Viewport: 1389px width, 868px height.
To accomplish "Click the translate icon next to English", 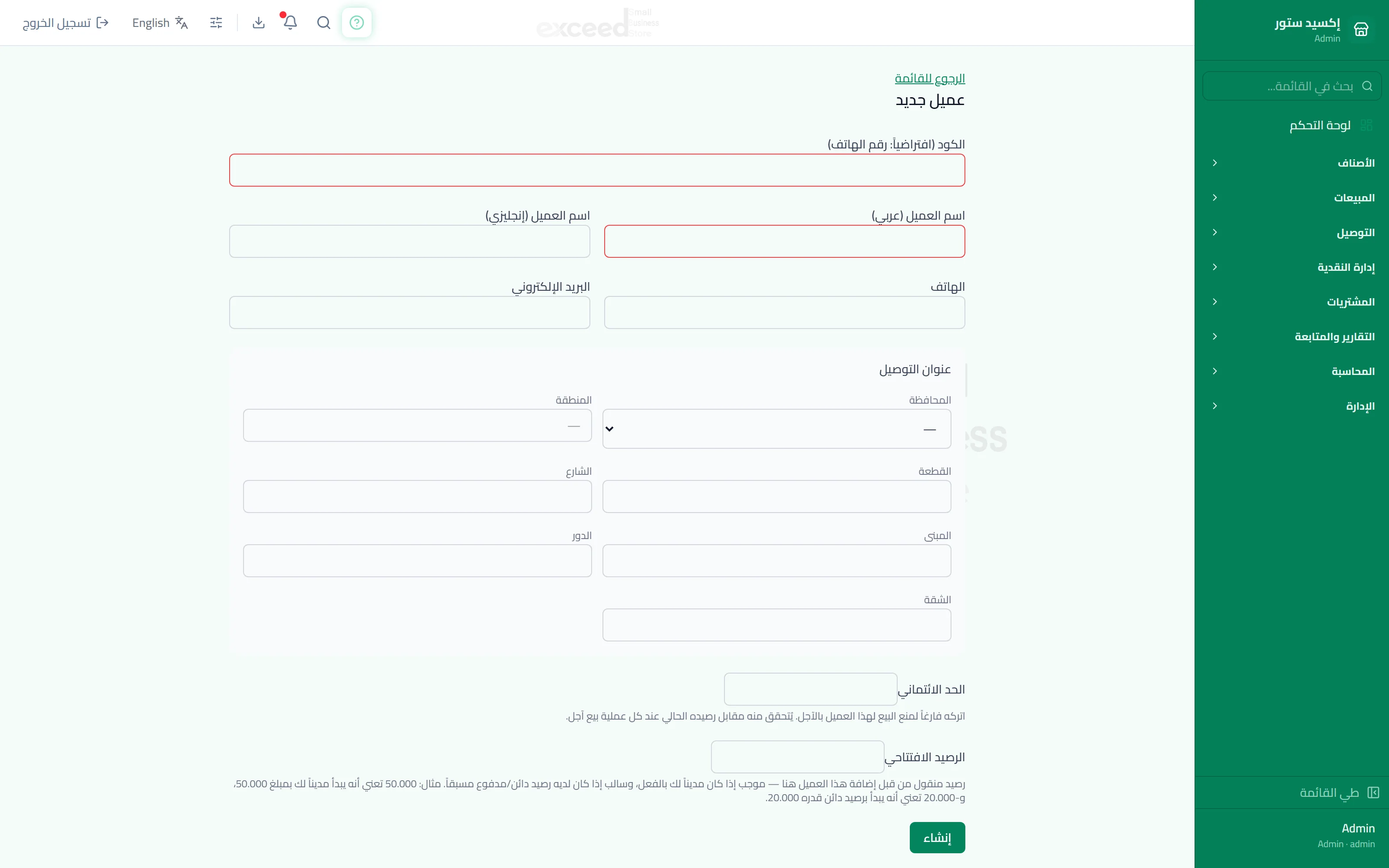I will (181, 23).
